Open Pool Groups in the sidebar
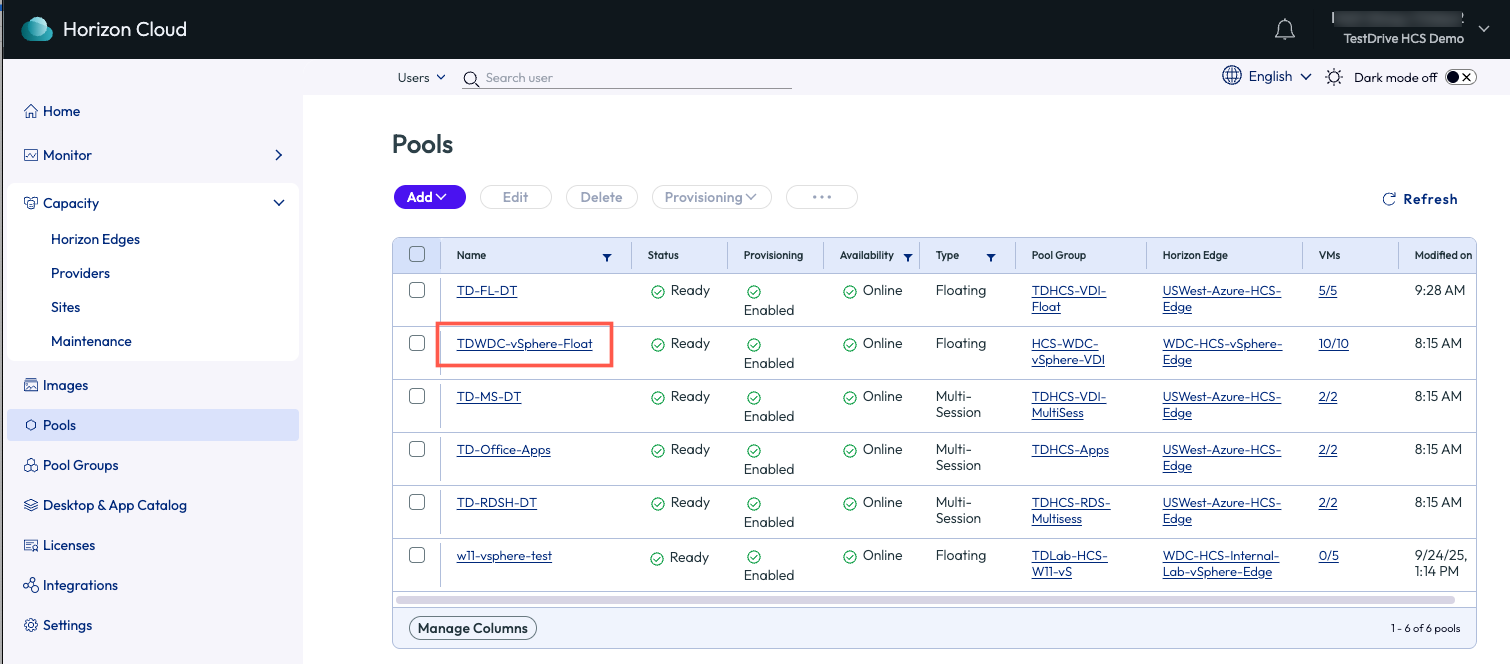 click(80, 465)
